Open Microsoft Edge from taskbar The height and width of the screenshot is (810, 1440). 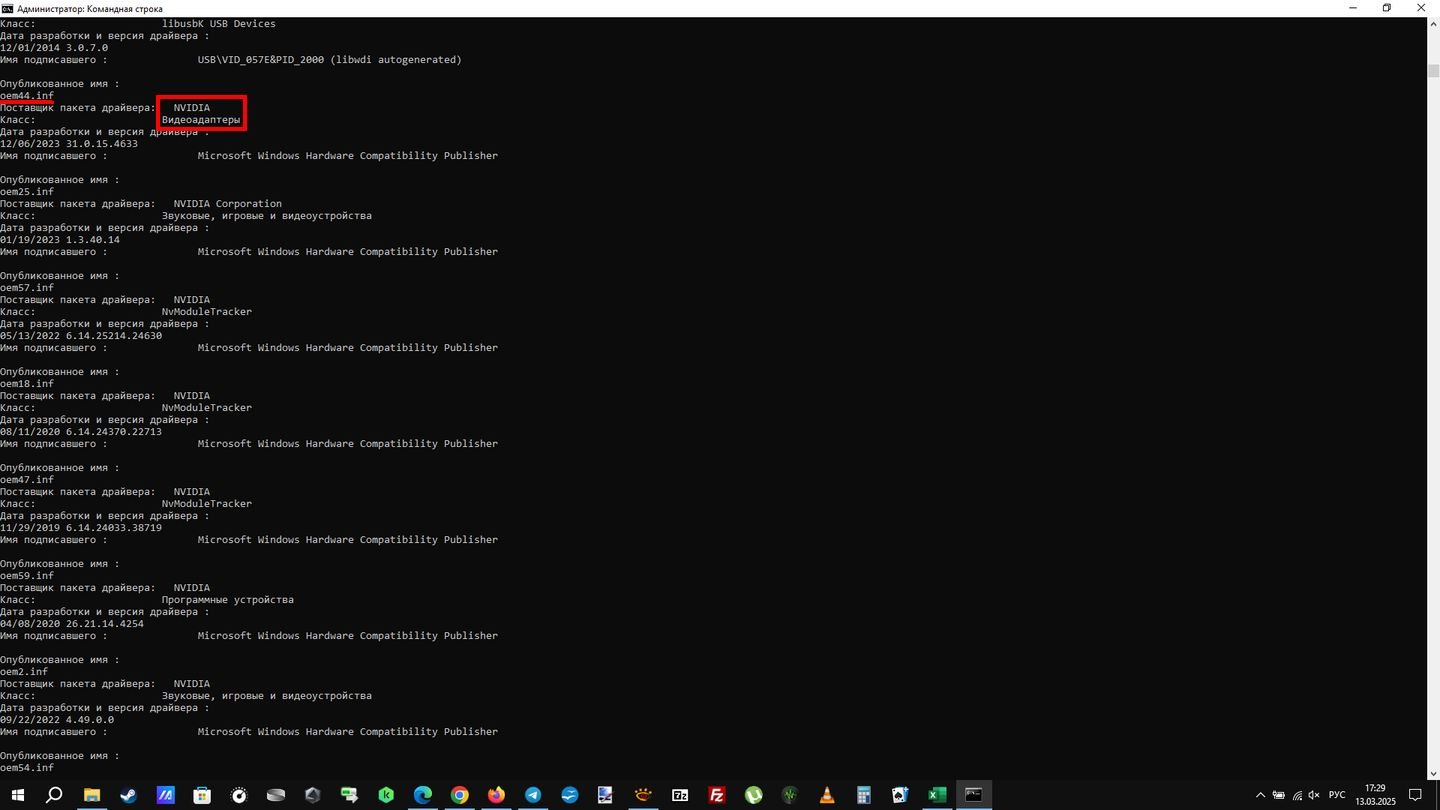[422, 795]
